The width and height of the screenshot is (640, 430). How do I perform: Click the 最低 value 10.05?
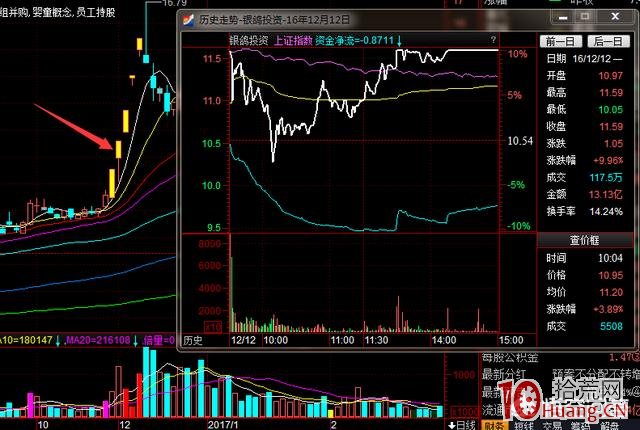coord(611,110)
